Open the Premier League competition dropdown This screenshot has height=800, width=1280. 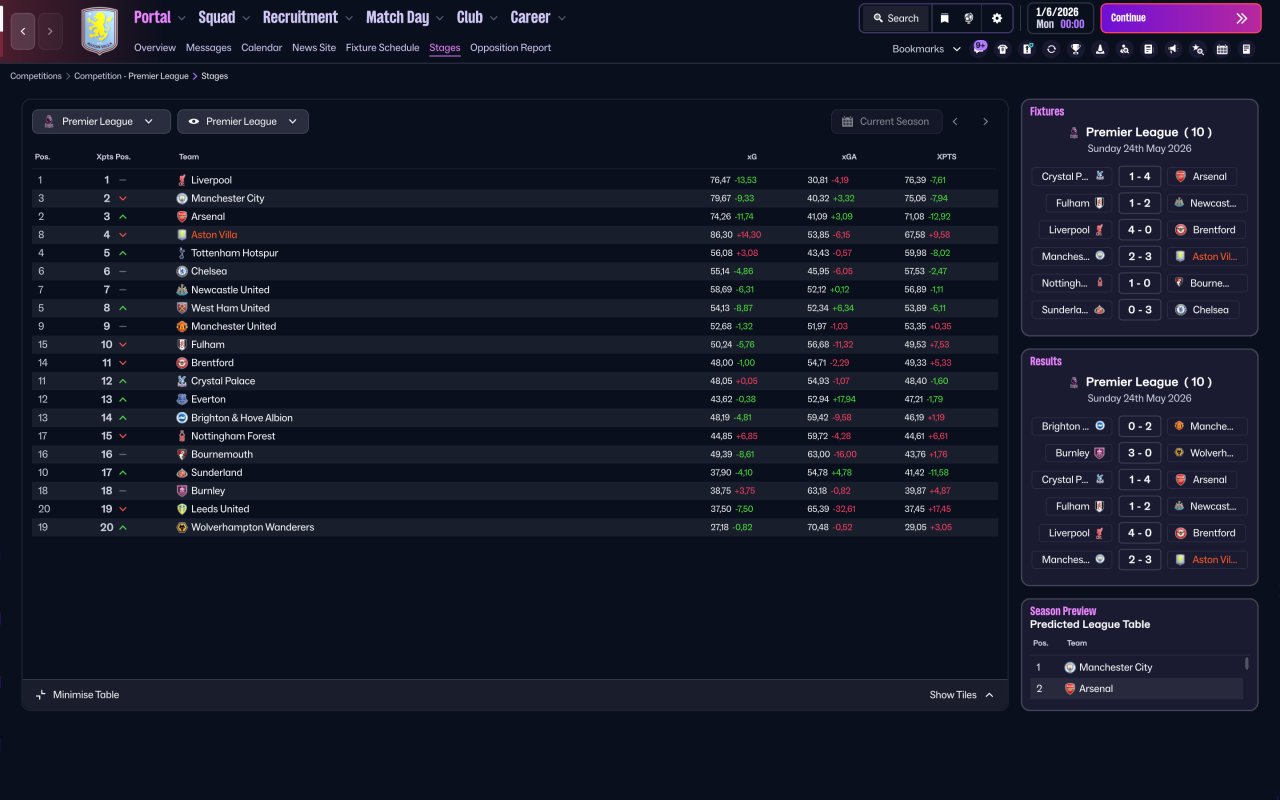pos(101,122)
